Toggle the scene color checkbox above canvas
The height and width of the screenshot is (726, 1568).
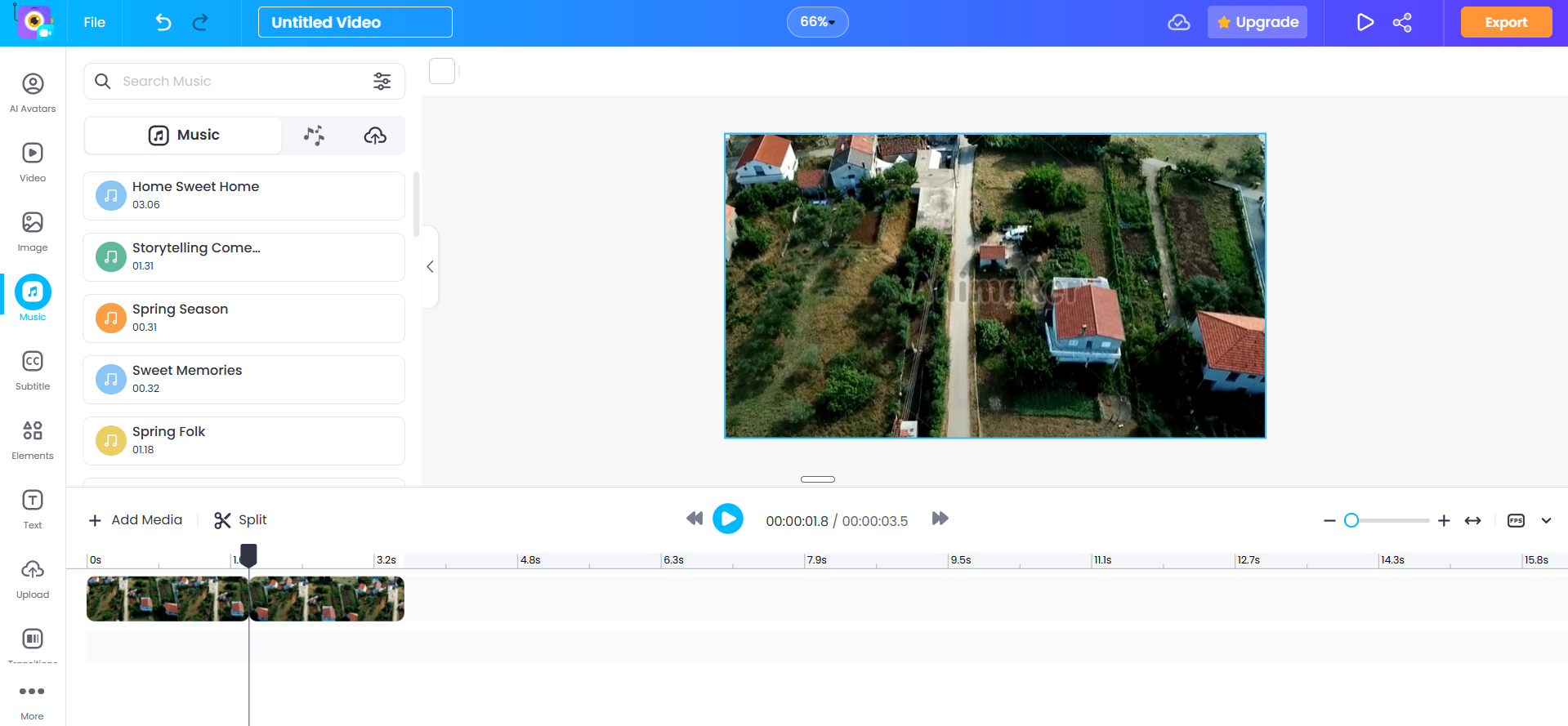(x=442, y=72)
